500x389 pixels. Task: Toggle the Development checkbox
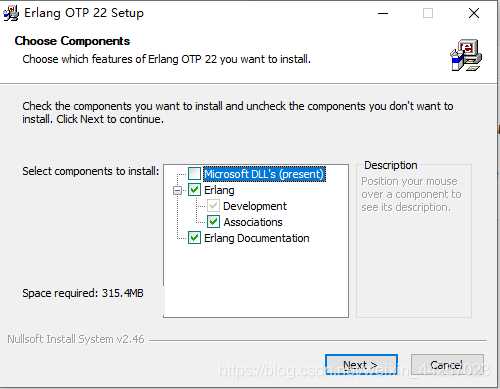[x=213, y=206]
